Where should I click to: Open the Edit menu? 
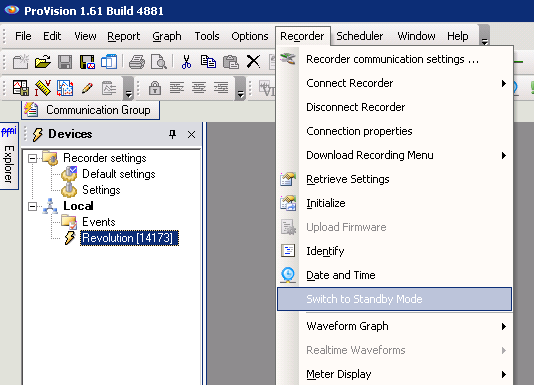52,36
